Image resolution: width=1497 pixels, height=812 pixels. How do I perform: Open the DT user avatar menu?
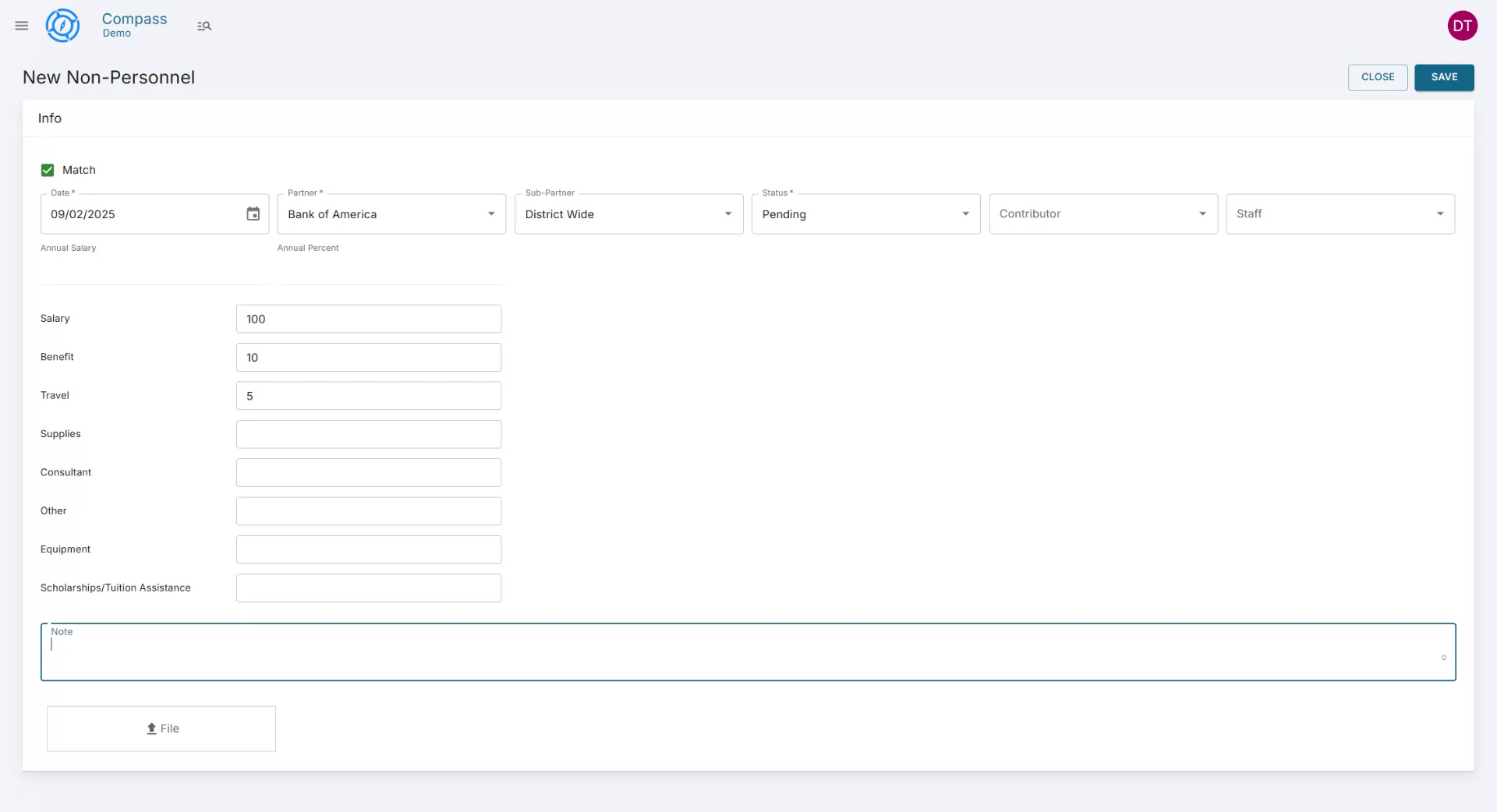(x=1463, y=25)
